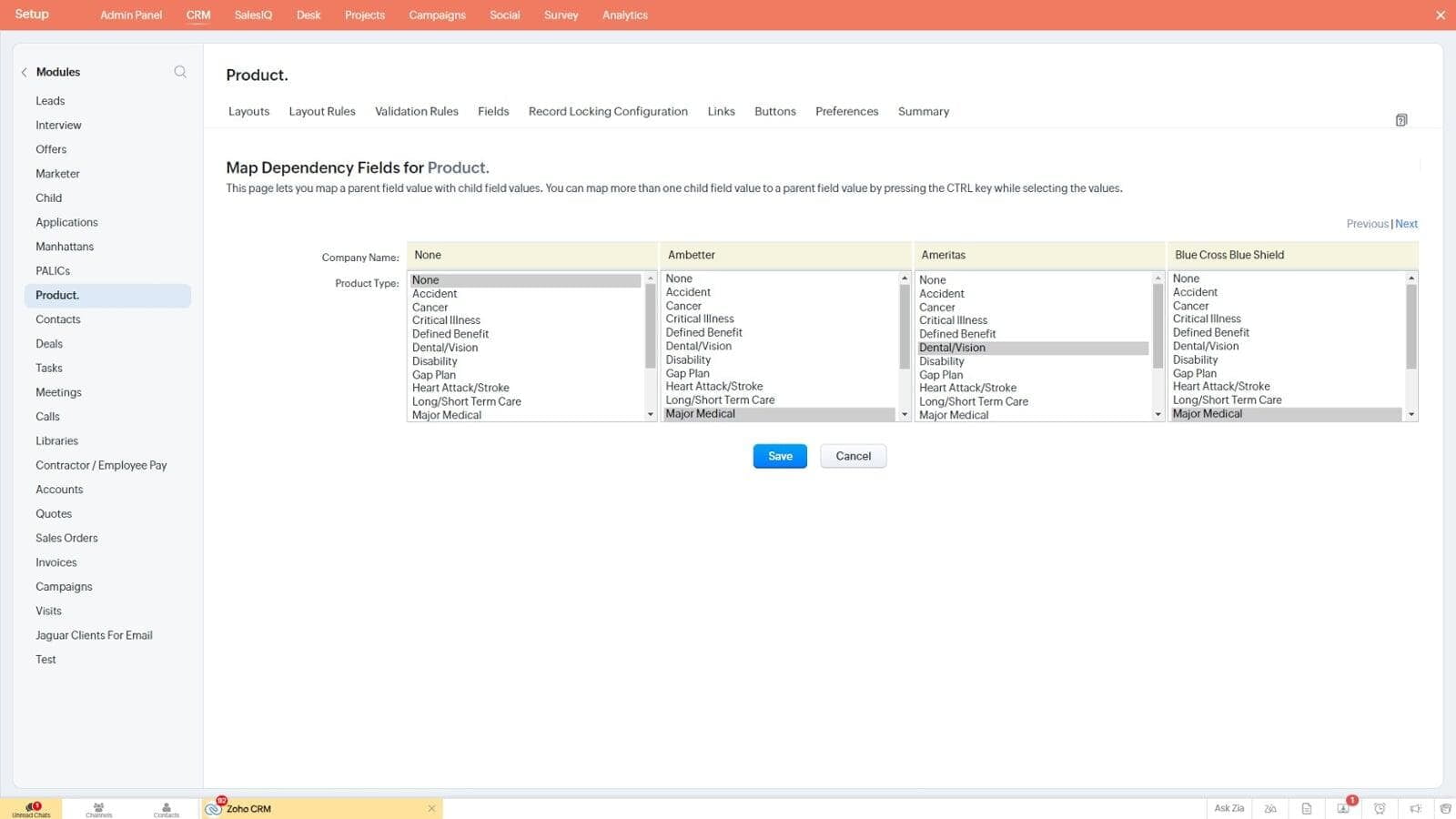Open Projects in top menu
1456x819 pixels.
[365, 15]
